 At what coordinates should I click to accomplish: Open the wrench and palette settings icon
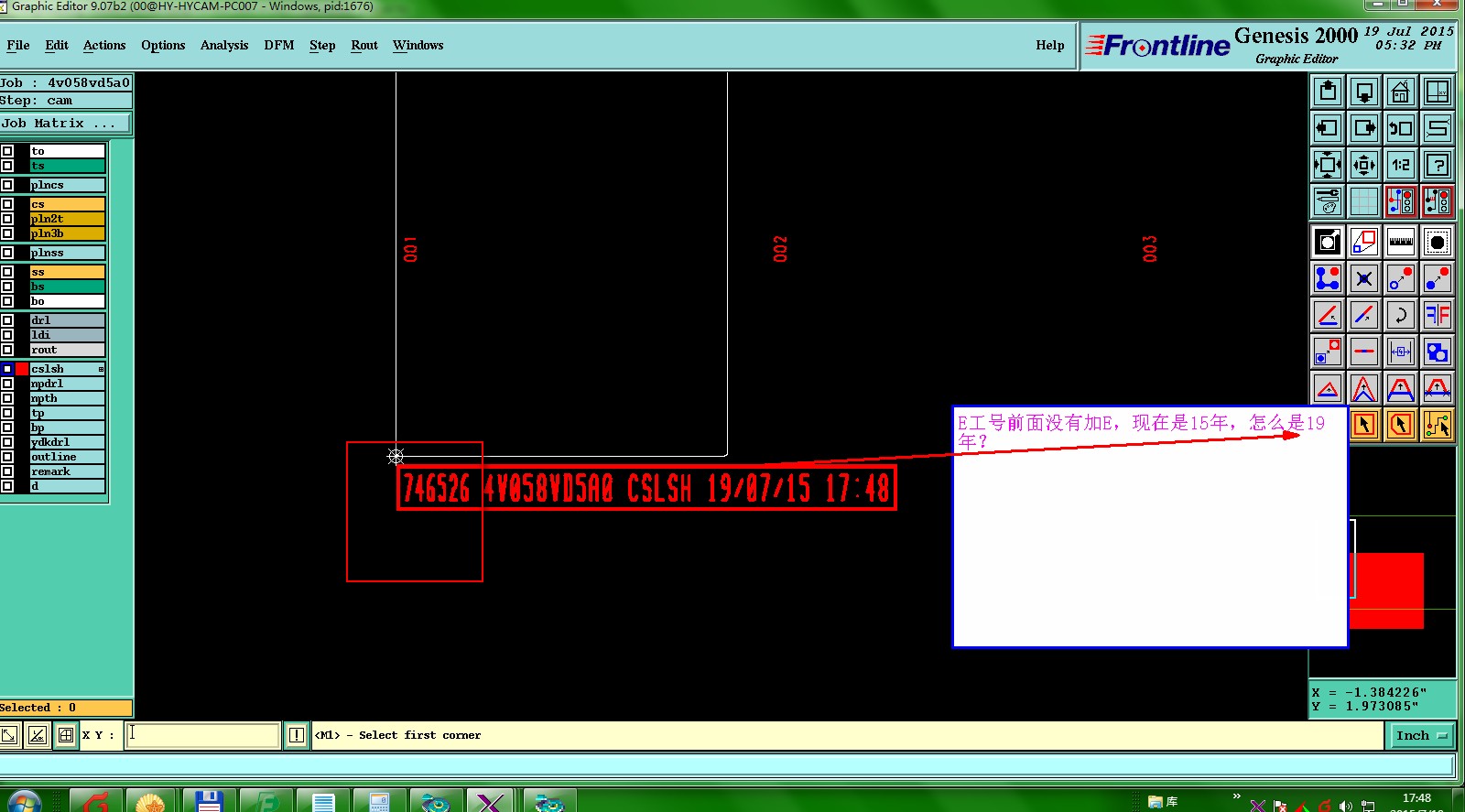(x=1328, y=201)
